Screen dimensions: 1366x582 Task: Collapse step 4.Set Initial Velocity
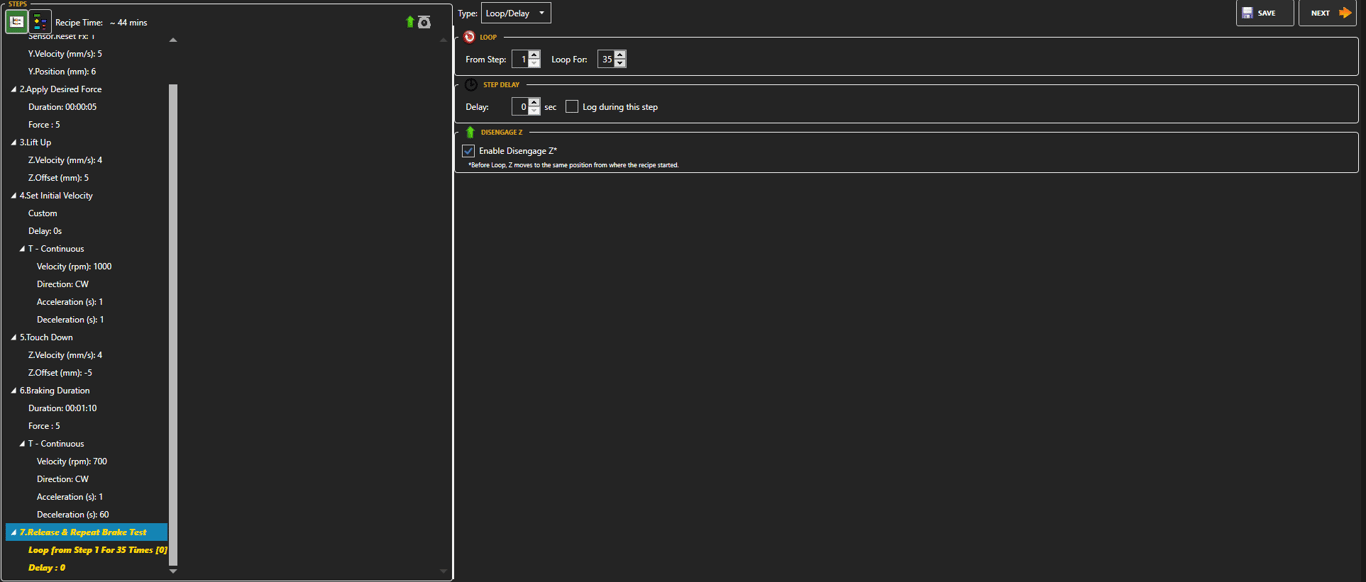point(14,196)
